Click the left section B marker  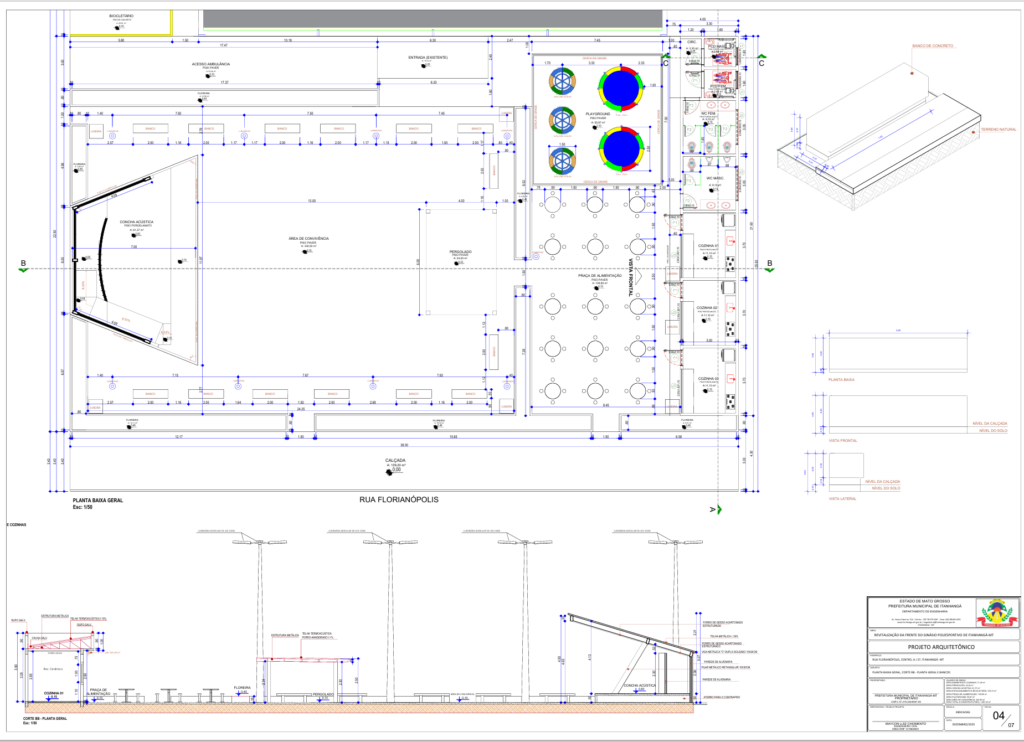click(x=23, y=265)
